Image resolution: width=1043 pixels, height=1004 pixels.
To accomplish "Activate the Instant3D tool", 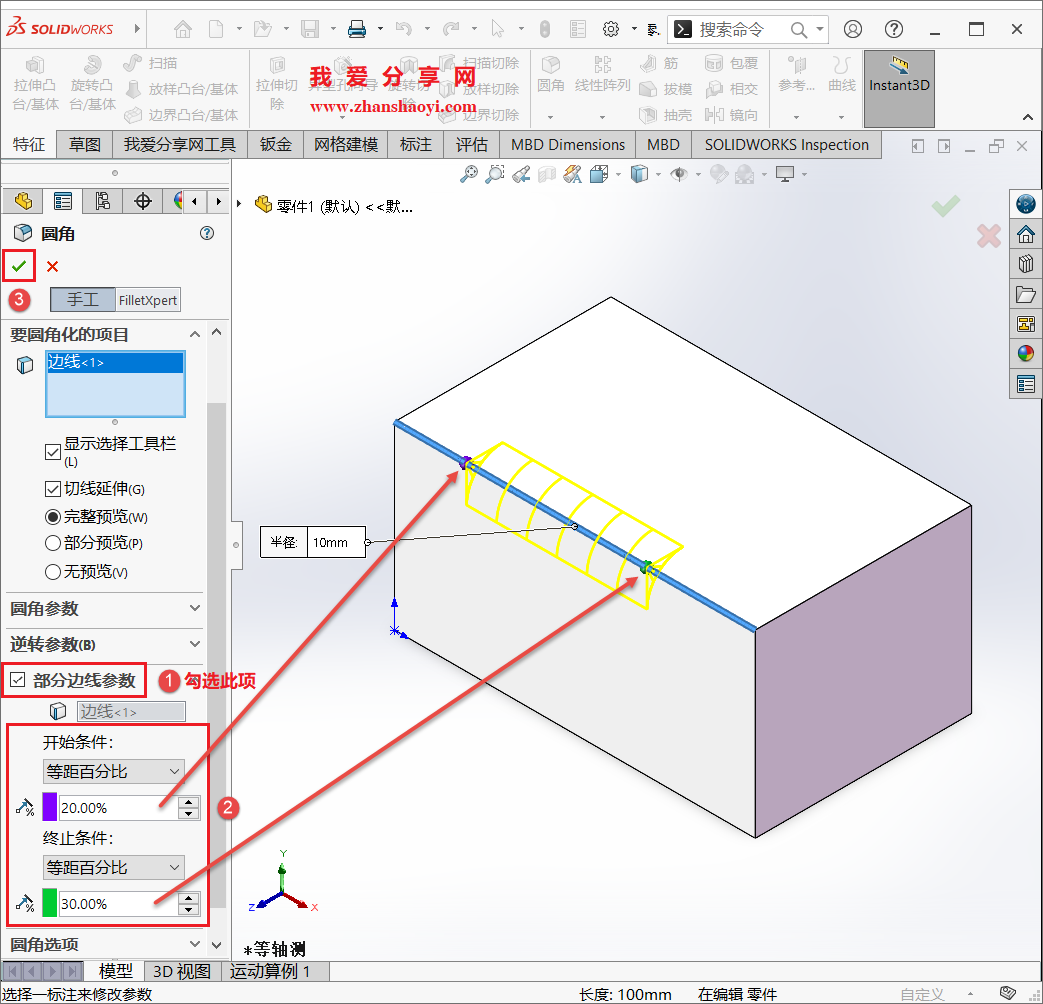I will tap(898, 86).
